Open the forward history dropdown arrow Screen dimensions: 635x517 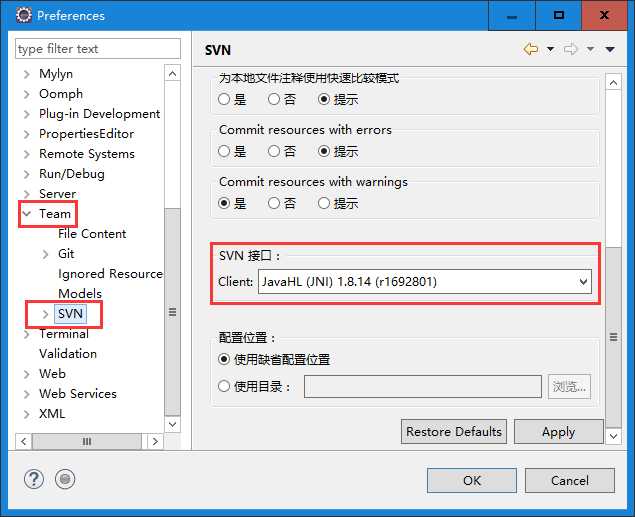(590, 49)
